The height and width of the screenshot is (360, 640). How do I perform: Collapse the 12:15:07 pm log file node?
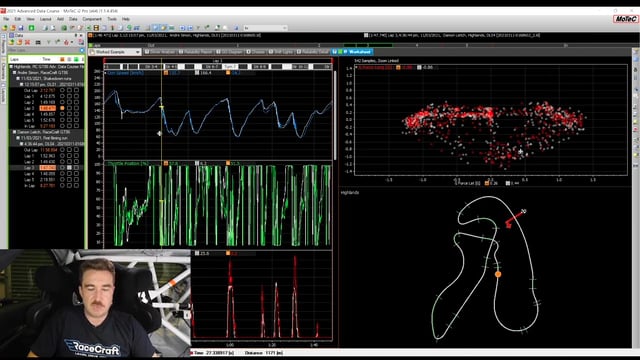pos(21,84)
